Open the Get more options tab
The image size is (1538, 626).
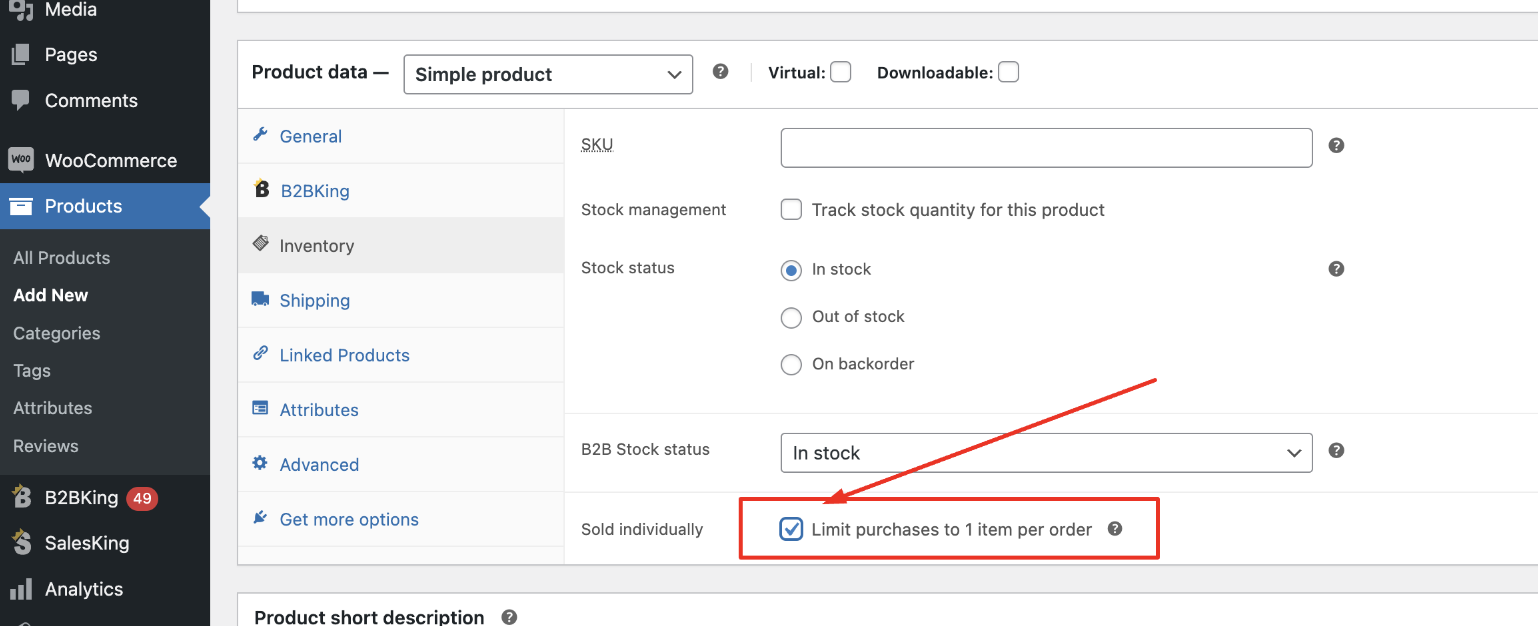pos(401,520)
